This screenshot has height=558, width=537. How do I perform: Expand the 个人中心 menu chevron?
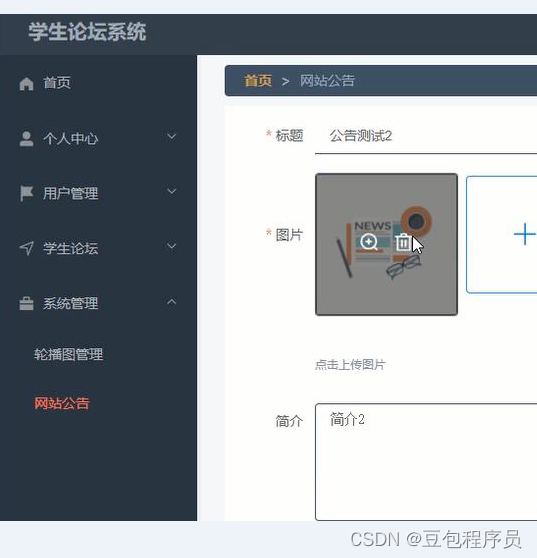(172, 137)
